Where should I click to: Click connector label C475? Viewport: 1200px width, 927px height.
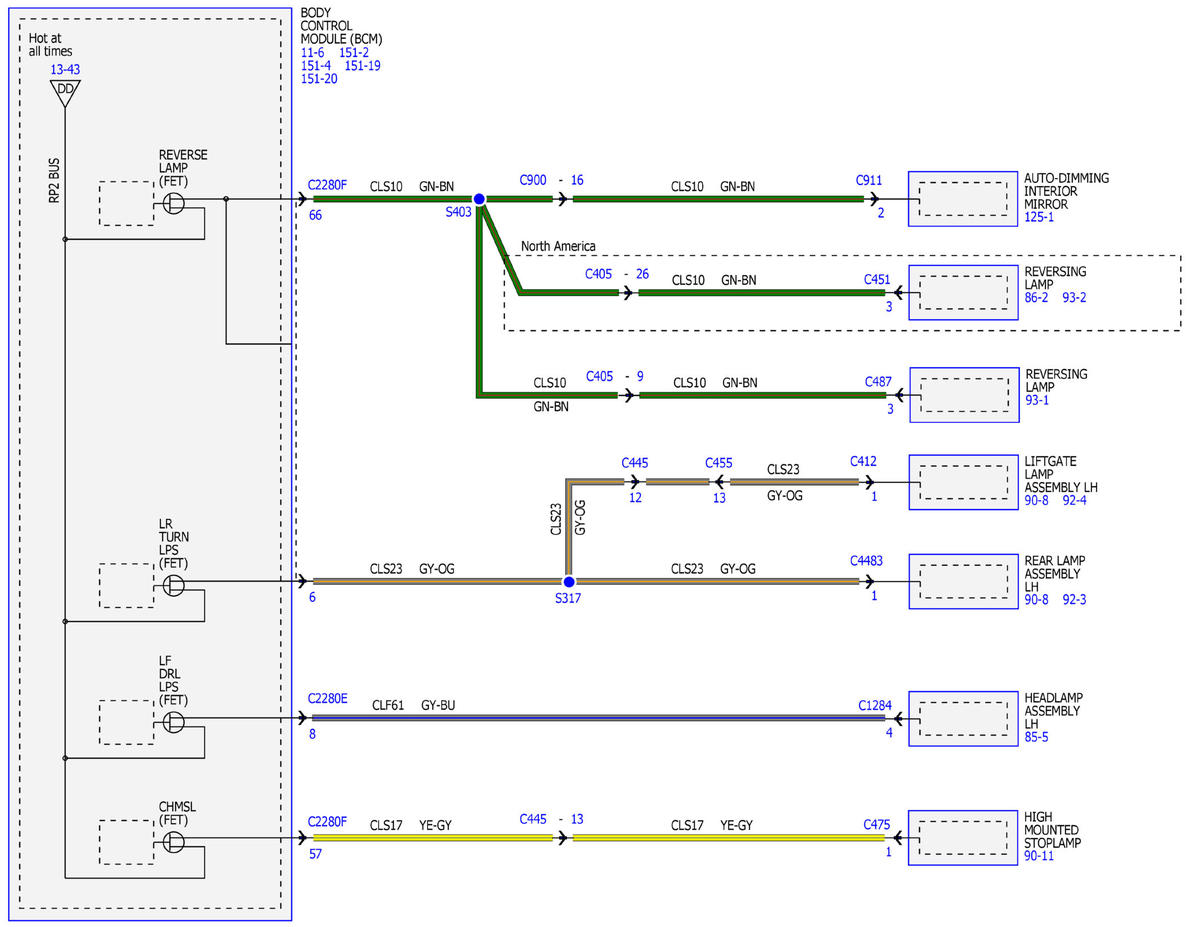click(x=877, y=825)
